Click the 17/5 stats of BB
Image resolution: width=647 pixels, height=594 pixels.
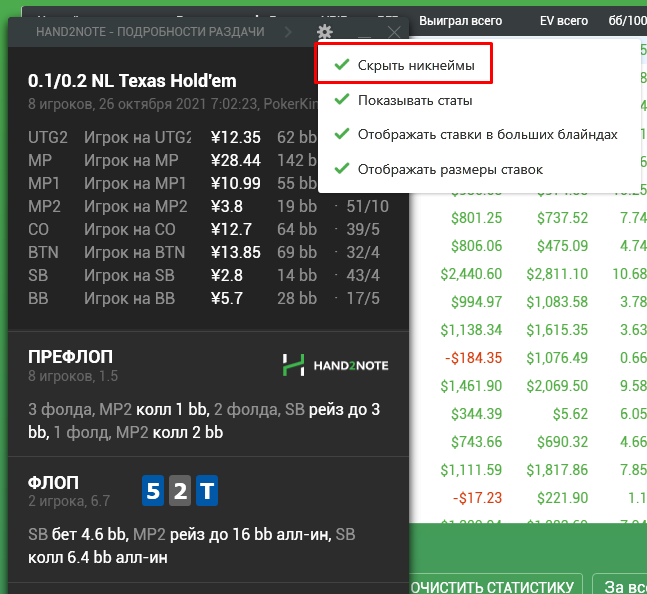pyautogui.click(x=363, y=299)
